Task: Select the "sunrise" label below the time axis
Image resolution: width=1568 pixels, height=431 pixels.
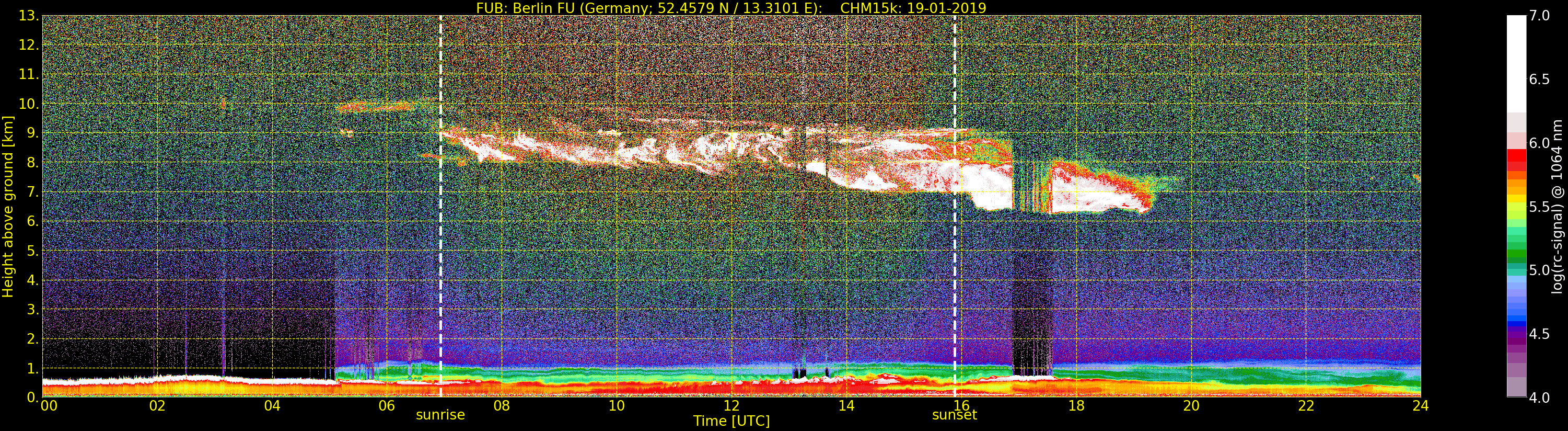Action: (x=440, y=415)
